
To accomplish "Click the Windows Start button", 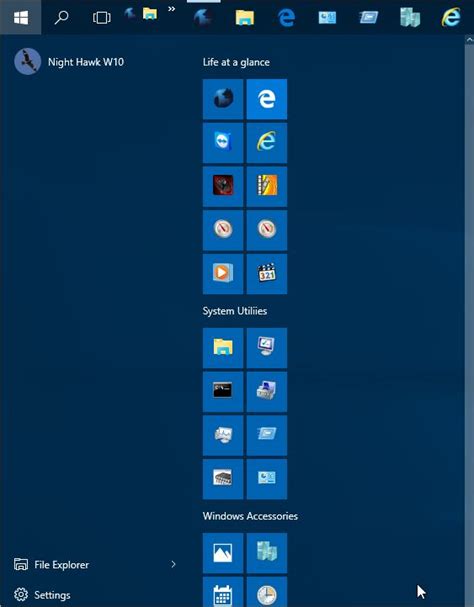I will 21,17.
